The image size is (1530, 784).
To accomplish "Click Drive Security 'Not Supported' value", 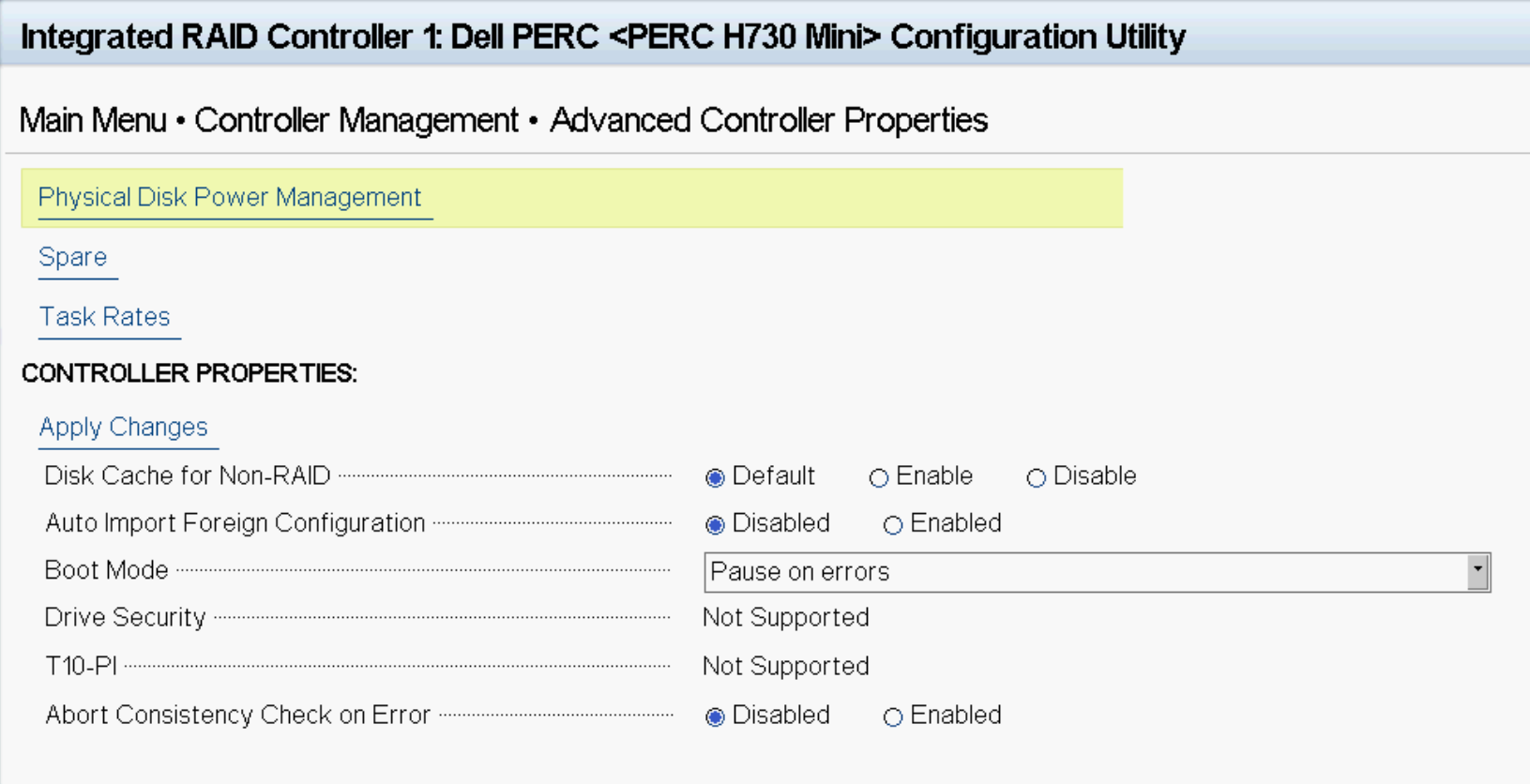I will tap(786, 618).
